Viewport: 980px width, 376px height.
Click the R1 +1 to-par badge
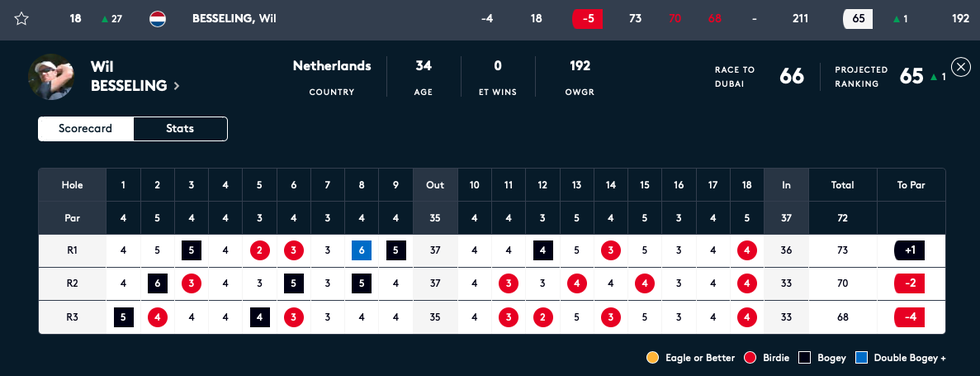pos(909,251)
